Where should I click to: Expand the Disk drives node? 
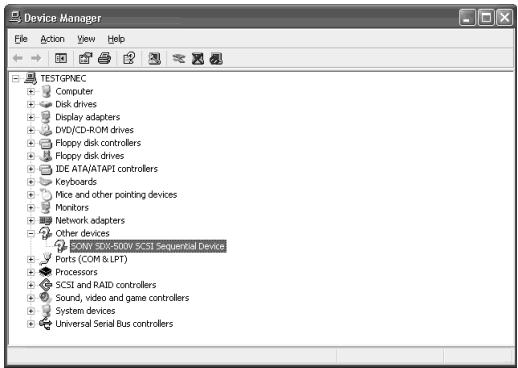[31, 104]
